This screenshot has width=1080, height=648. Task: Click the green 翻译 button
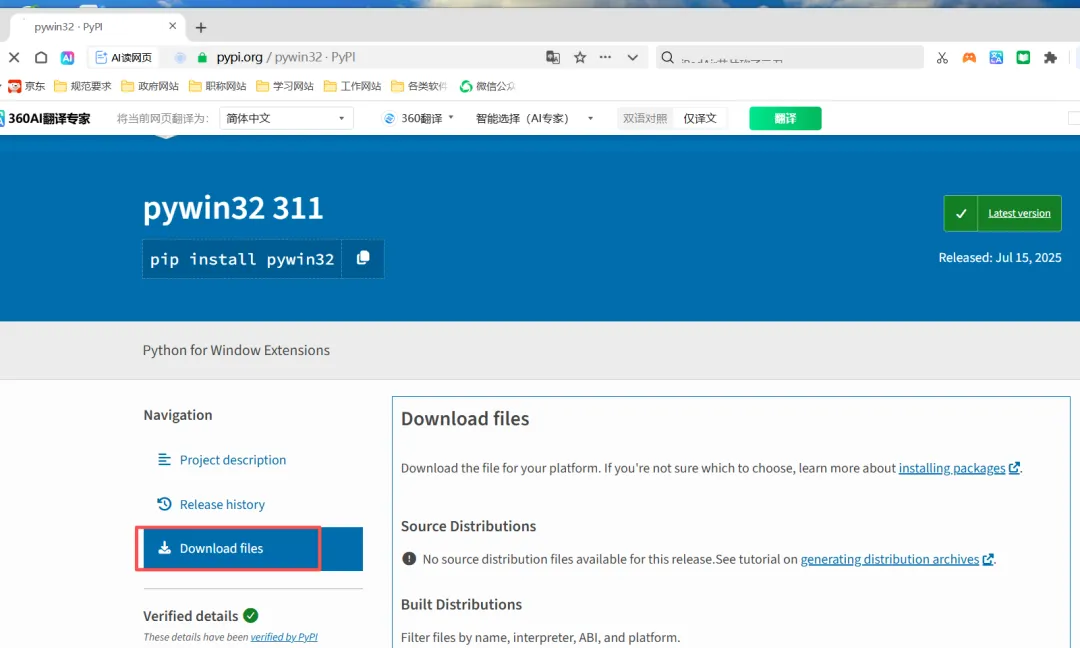coord(785,118)
